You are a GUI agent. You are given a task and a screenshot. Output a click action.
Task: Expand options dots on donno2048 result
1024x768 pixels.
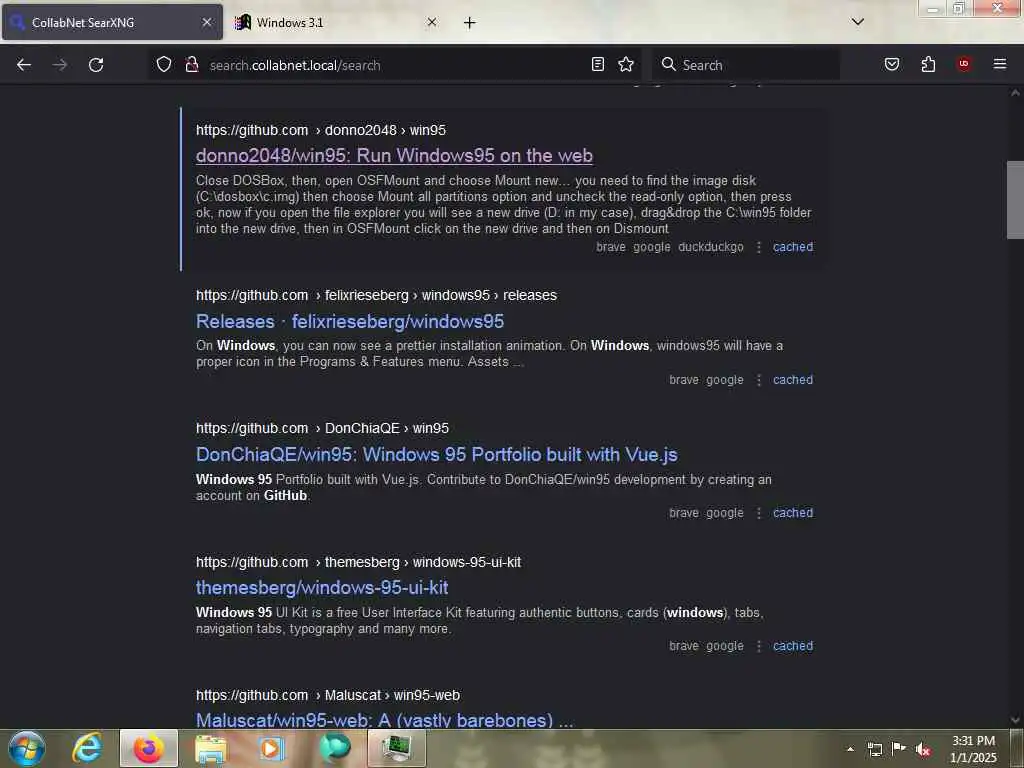click(759, 248)
